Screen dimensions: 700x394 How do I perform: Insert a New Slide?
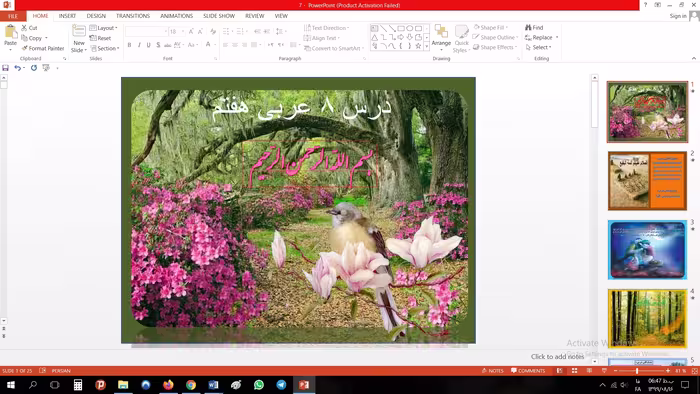point(79,39)
